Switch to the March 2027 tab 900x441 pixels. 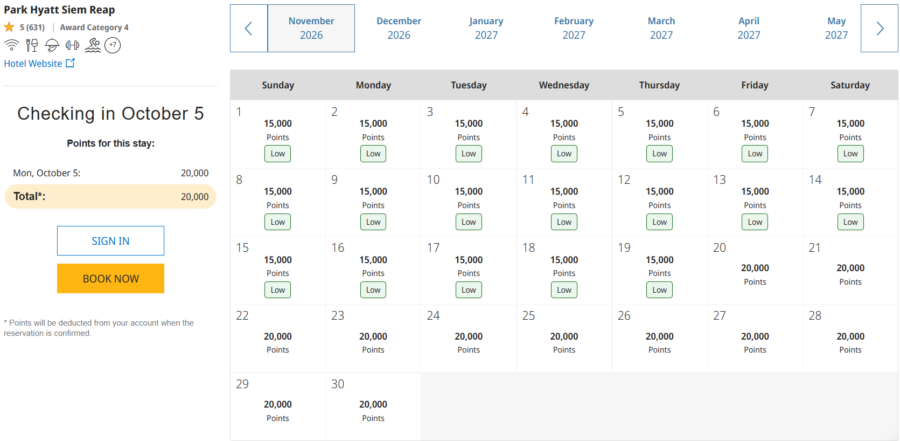pos(661,28)
